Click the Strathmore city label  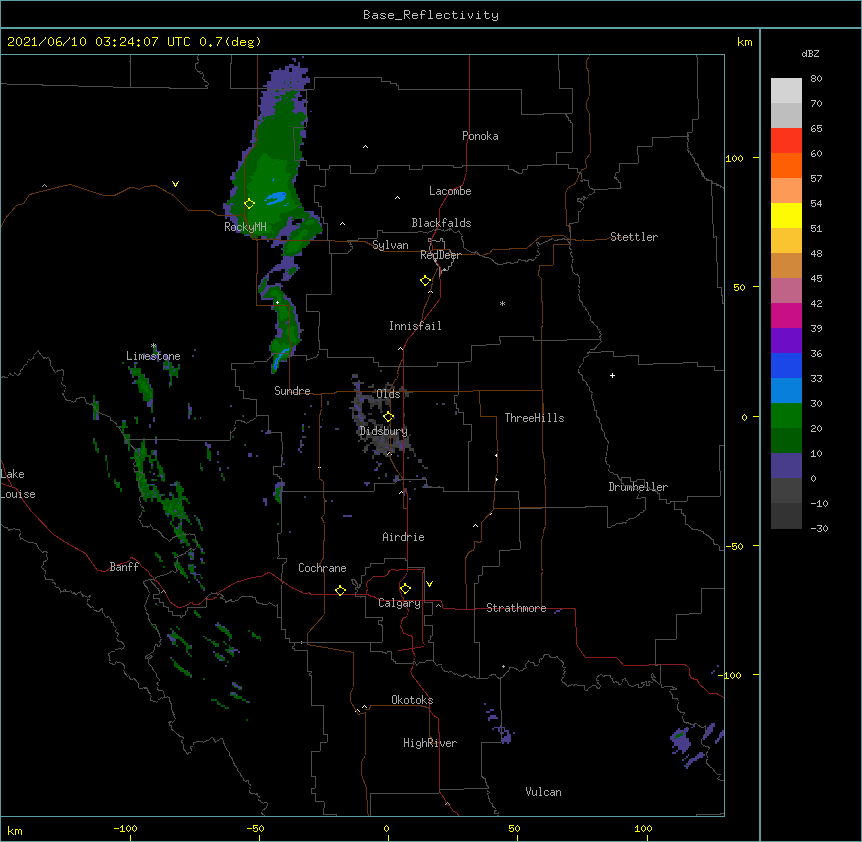click(516, 608)
